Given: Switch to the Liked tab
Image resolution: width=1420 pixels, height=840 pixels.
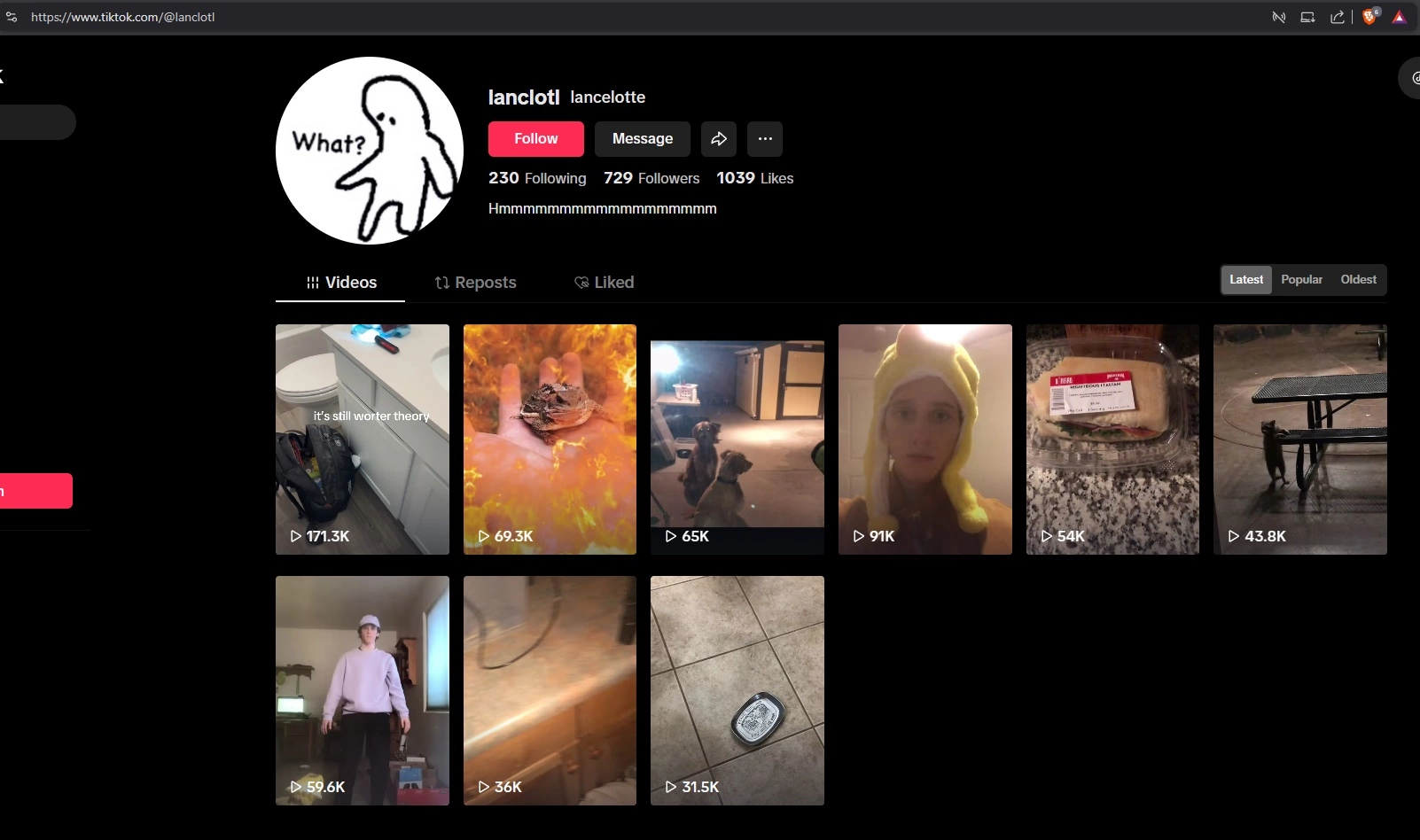Looking at the screenshot, I should [x=605, y=283].
